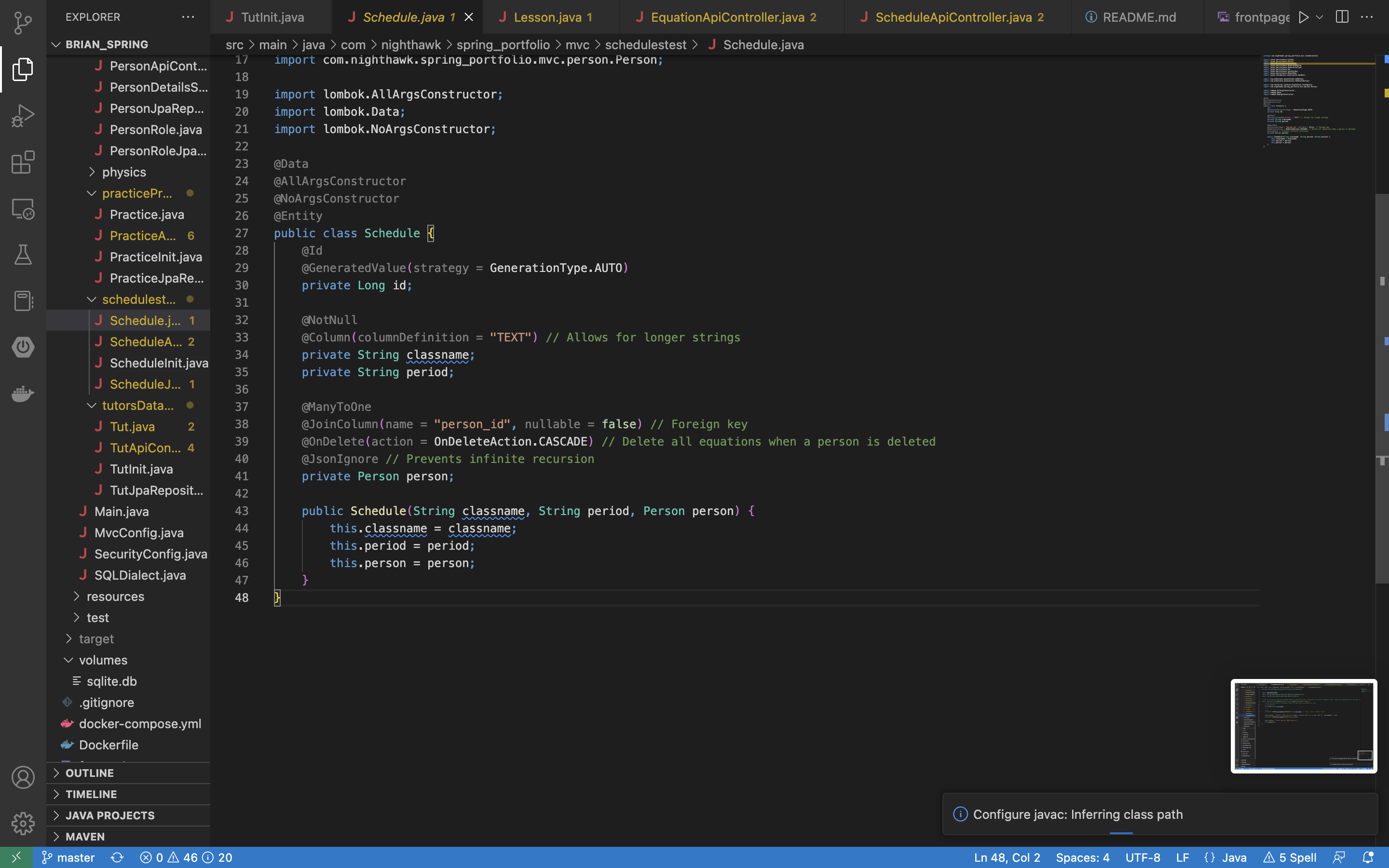Click the code minimap
Viewport: 1389px width, 868px height.
[1317, 101]
